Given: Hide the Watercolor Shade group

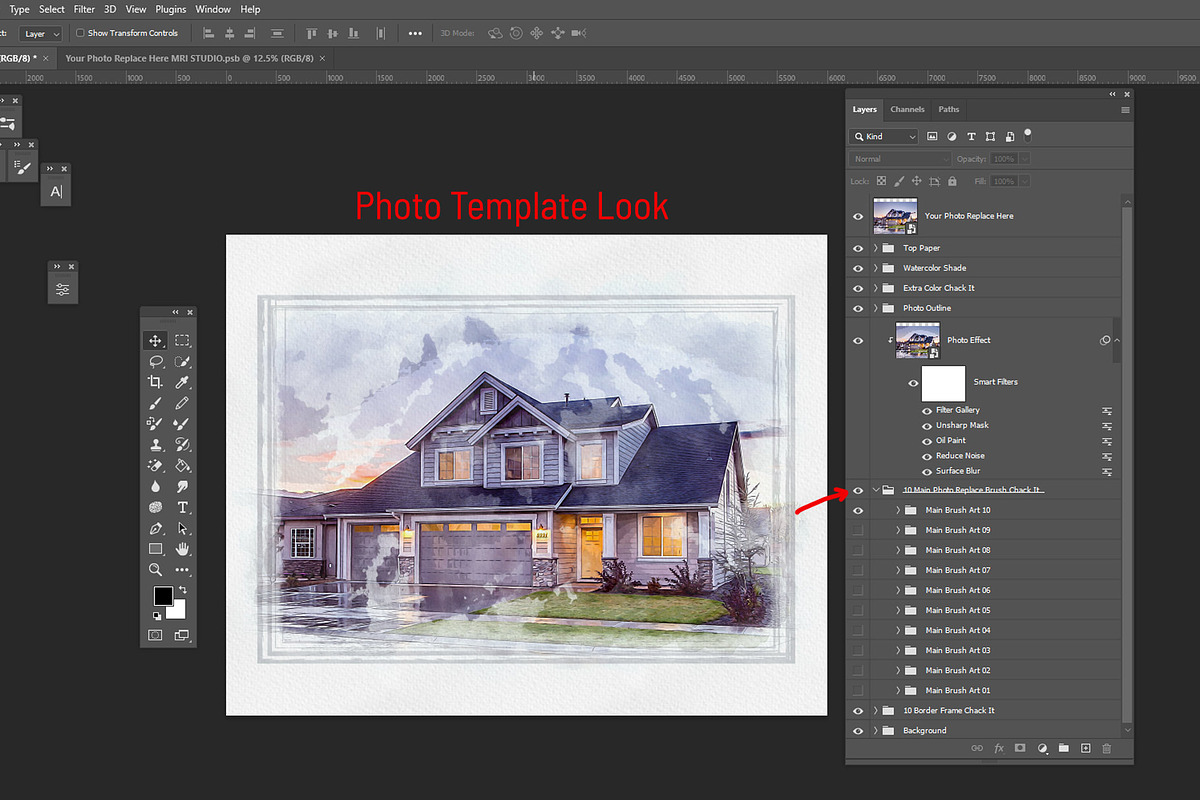Looking at the screenshot, I should [858, 268].
